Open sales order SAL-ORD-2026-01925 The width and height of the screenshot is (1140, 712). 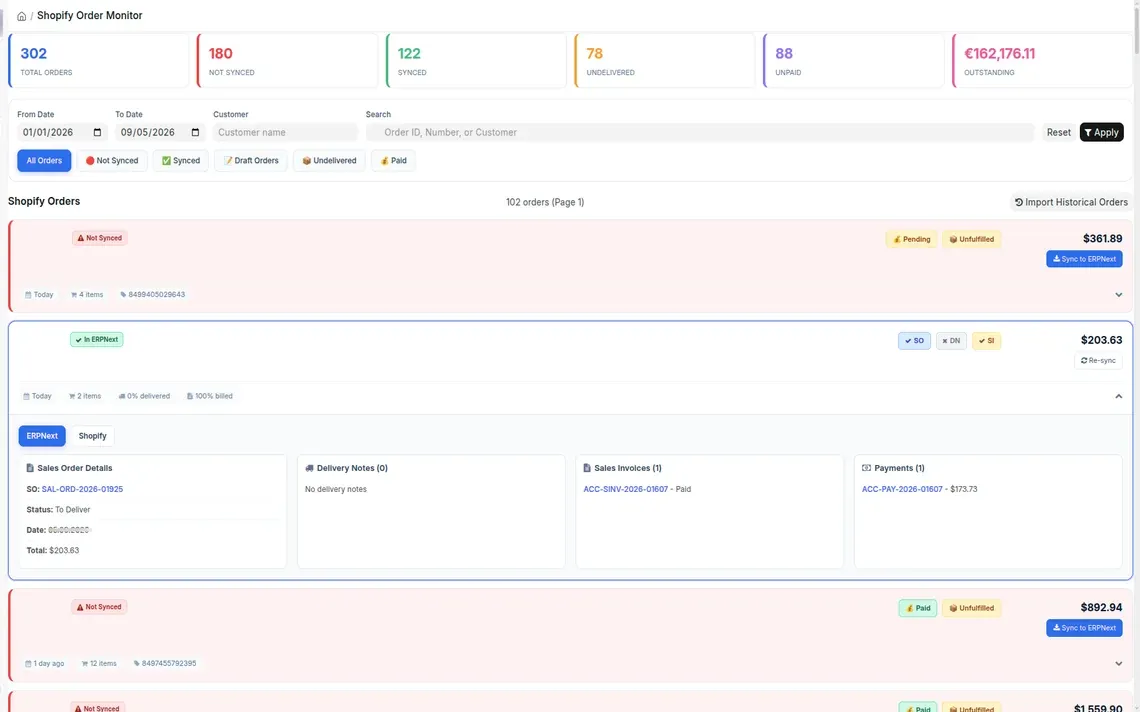82,489
